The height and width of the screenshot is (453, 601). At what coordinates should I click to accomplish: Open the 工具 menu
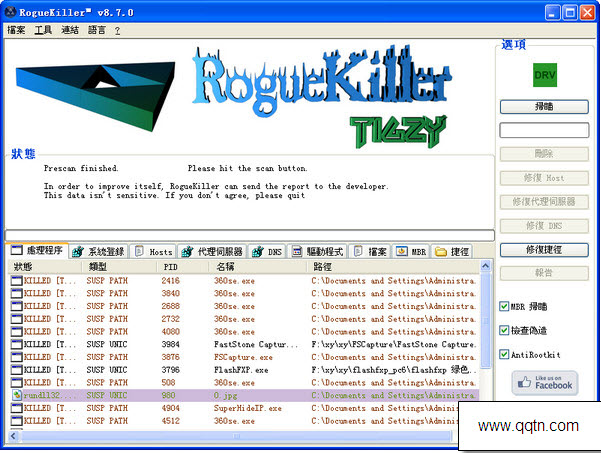coord(43,30)
